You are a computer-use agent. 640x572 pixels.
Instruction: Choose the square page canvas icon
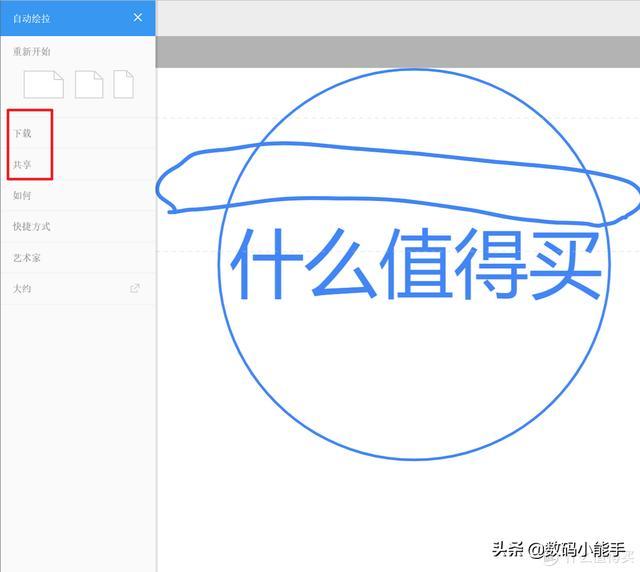pyautogui.click(x=89, y=84)
